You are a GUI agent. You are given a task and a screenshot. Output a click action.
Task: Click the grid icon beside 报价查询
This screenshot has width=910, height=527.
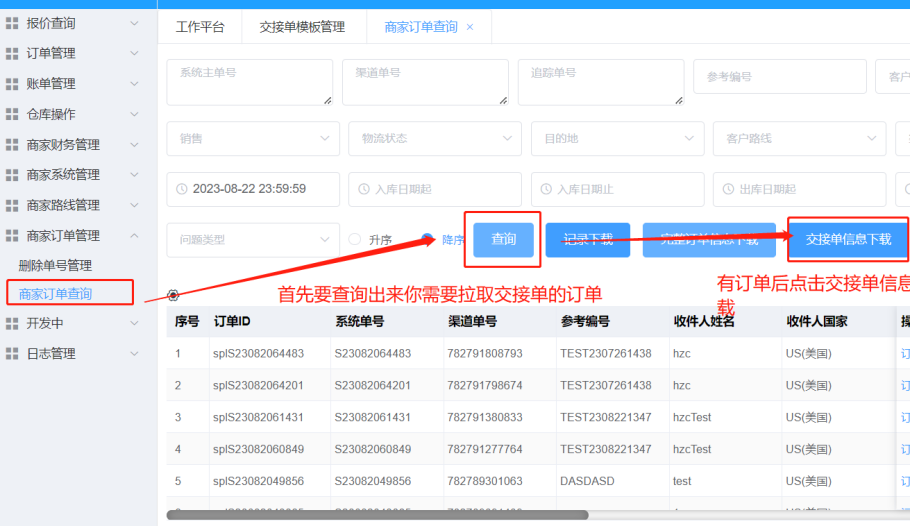(x=12, y=23)
